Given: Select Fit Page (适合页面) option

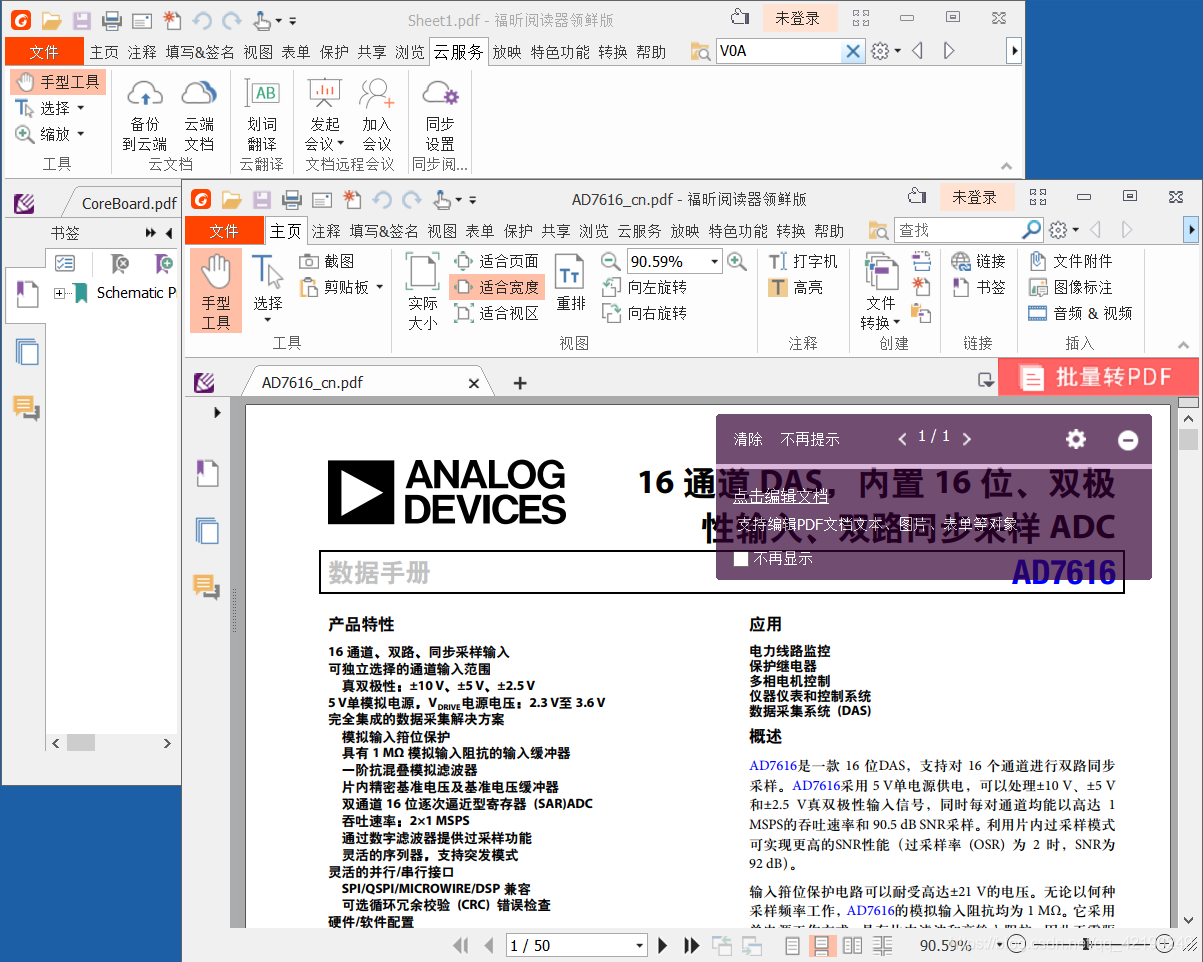Looking at the screenshot, I should (497, 261).
